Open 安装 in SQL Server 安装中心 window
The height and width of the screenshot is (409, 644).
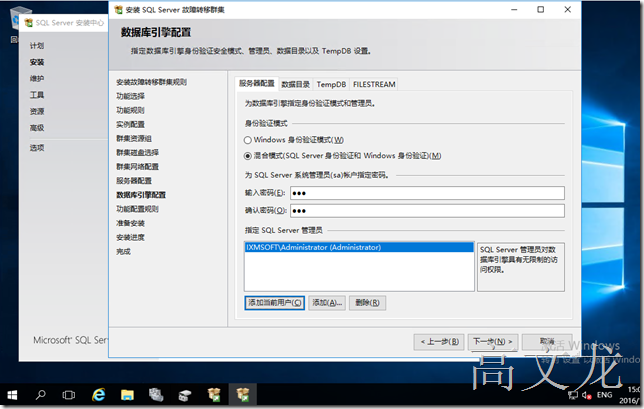click(37, 62)
